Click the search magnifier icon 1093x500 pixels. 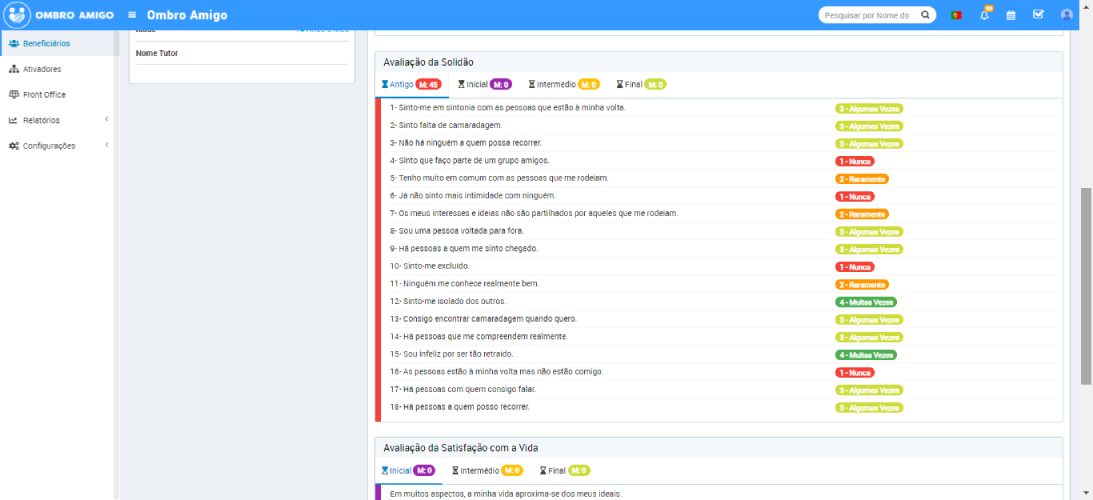pos(925,15)
